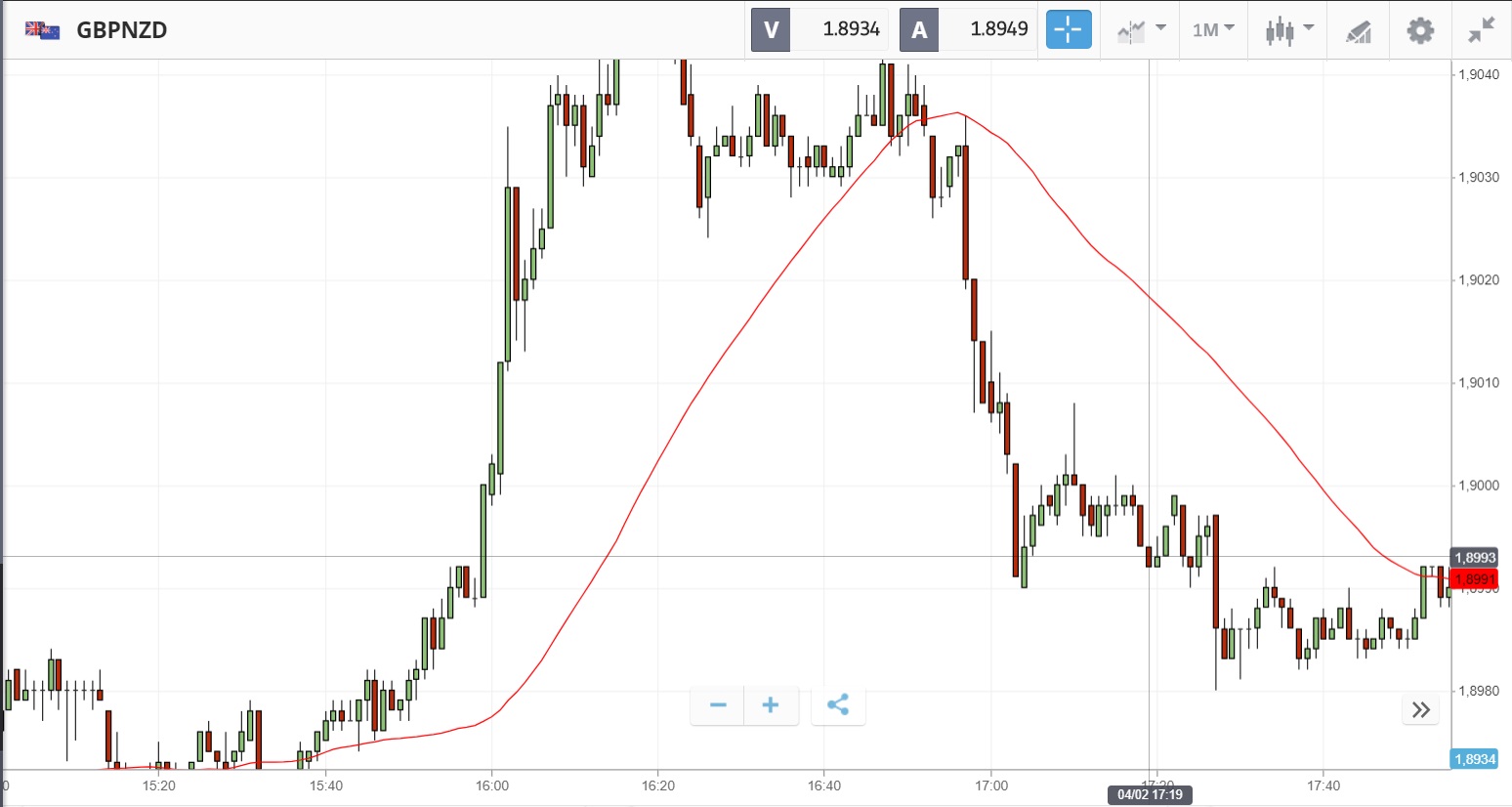Open the 1M timeframe dropdown
Image resolution: width=1512 pixels, height=807 pixels.
click(x=1213, y=29)
